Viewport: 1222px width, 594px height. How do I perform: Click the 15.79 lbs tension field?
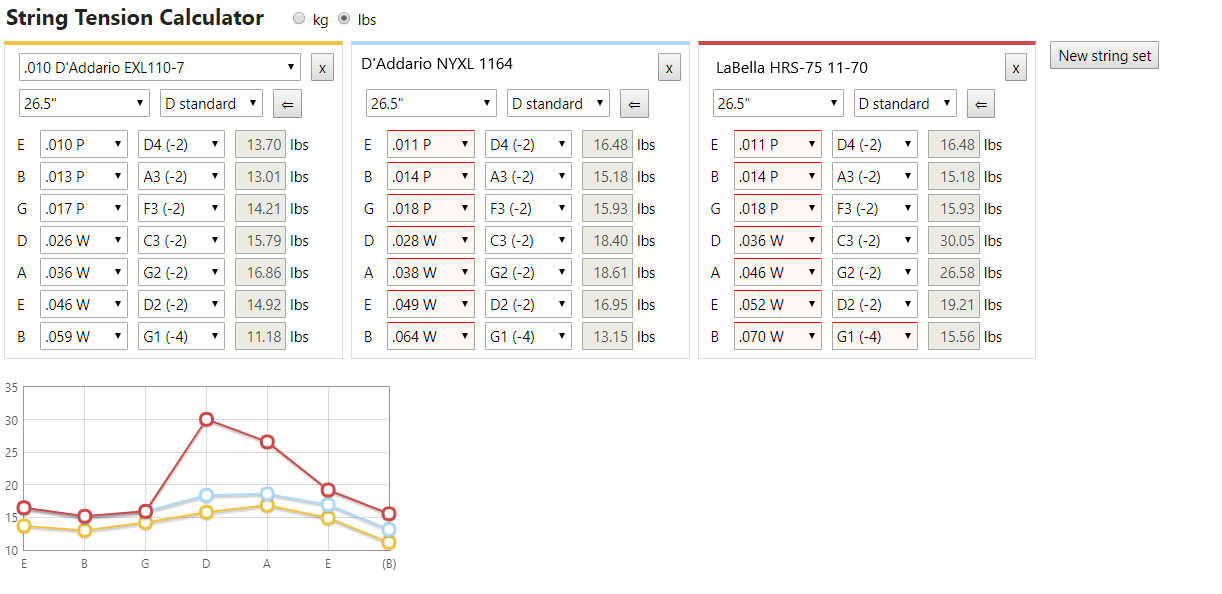click(260, 240)
